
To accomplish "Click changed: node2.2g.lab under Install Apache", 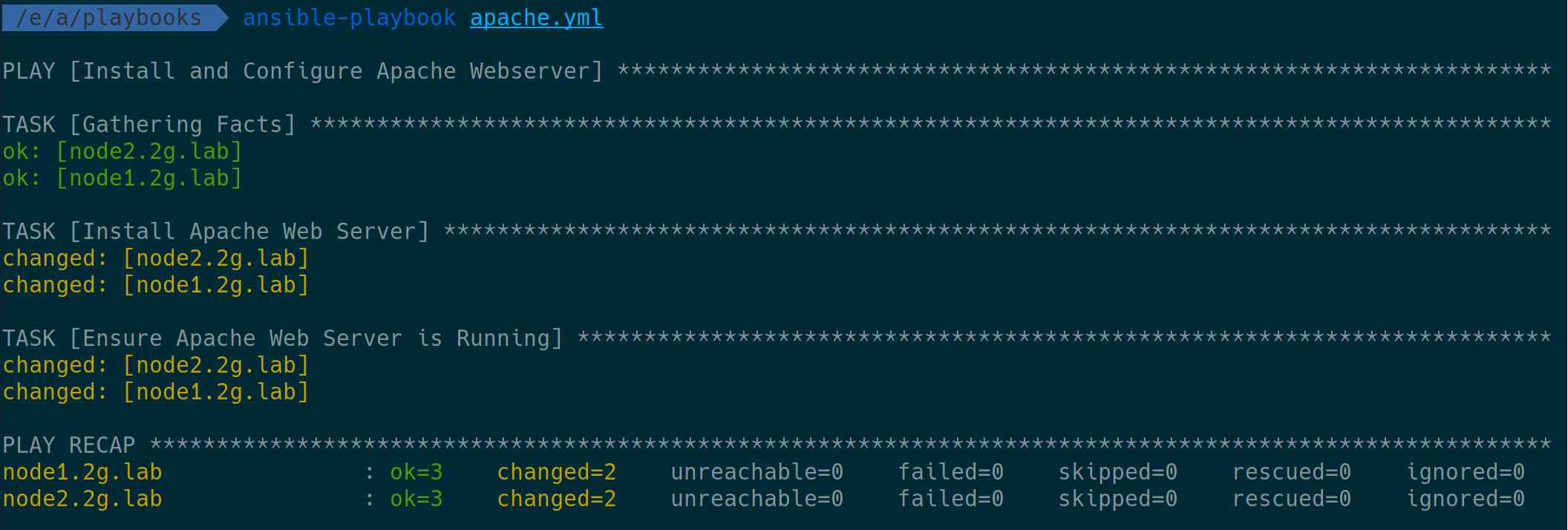I will pyautogui.click(x=156, y=258).
